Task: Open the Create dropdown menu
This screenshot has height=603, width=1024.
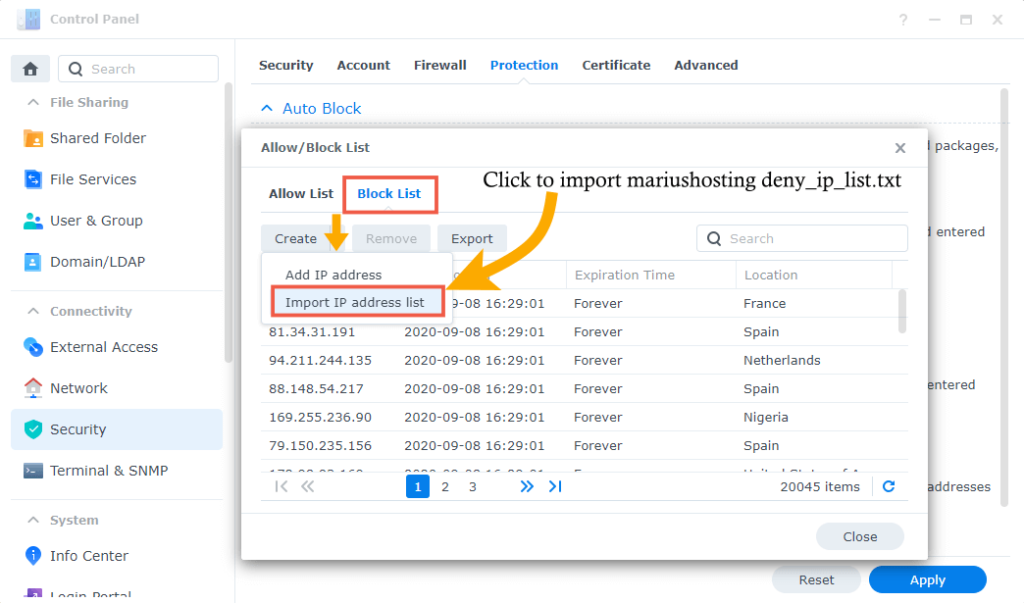Action: [x=295, y=238]
